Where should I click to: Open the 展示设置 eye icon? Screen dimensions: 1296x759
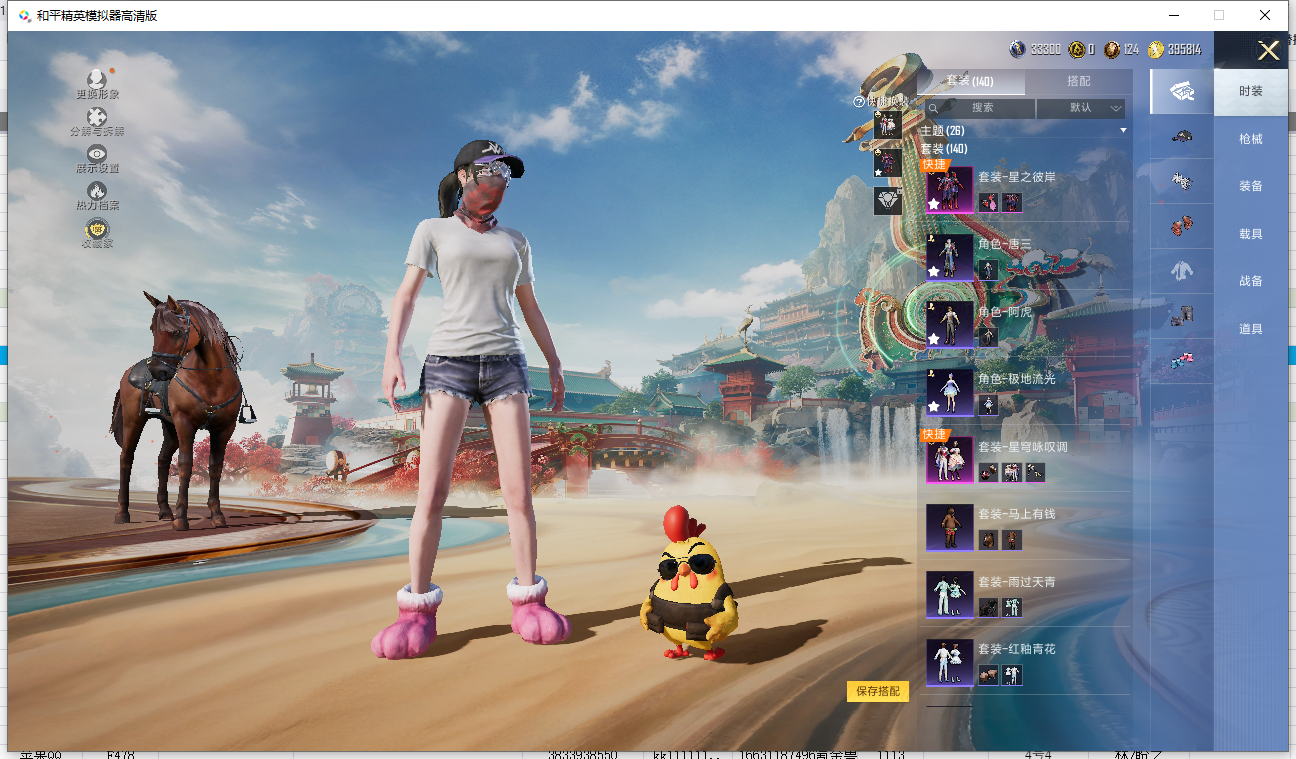coord(97,153)
